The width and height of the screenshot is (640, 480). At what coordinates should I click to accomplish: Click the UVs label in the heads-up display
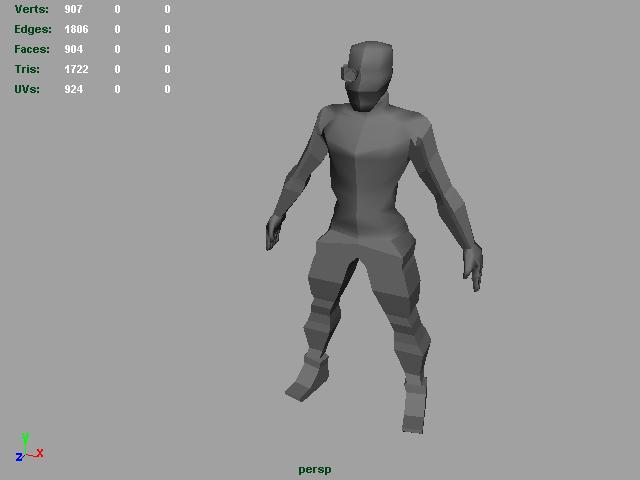click(x=27, y=89)
